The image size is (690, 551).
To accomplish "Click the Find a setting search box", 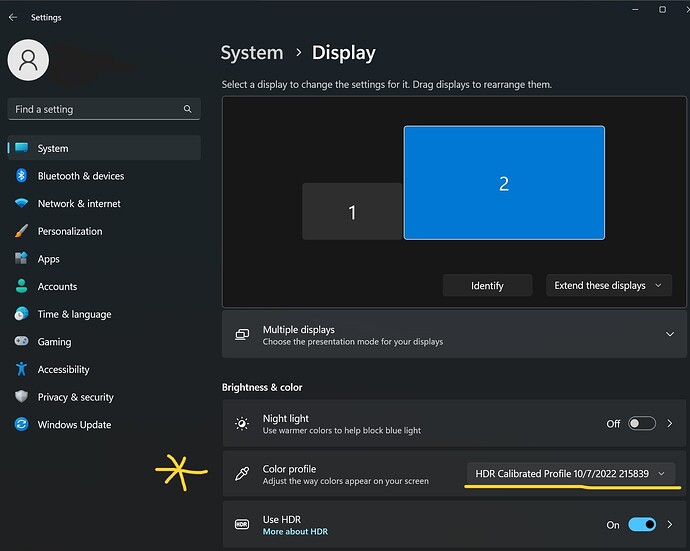I will coord(104,109).
